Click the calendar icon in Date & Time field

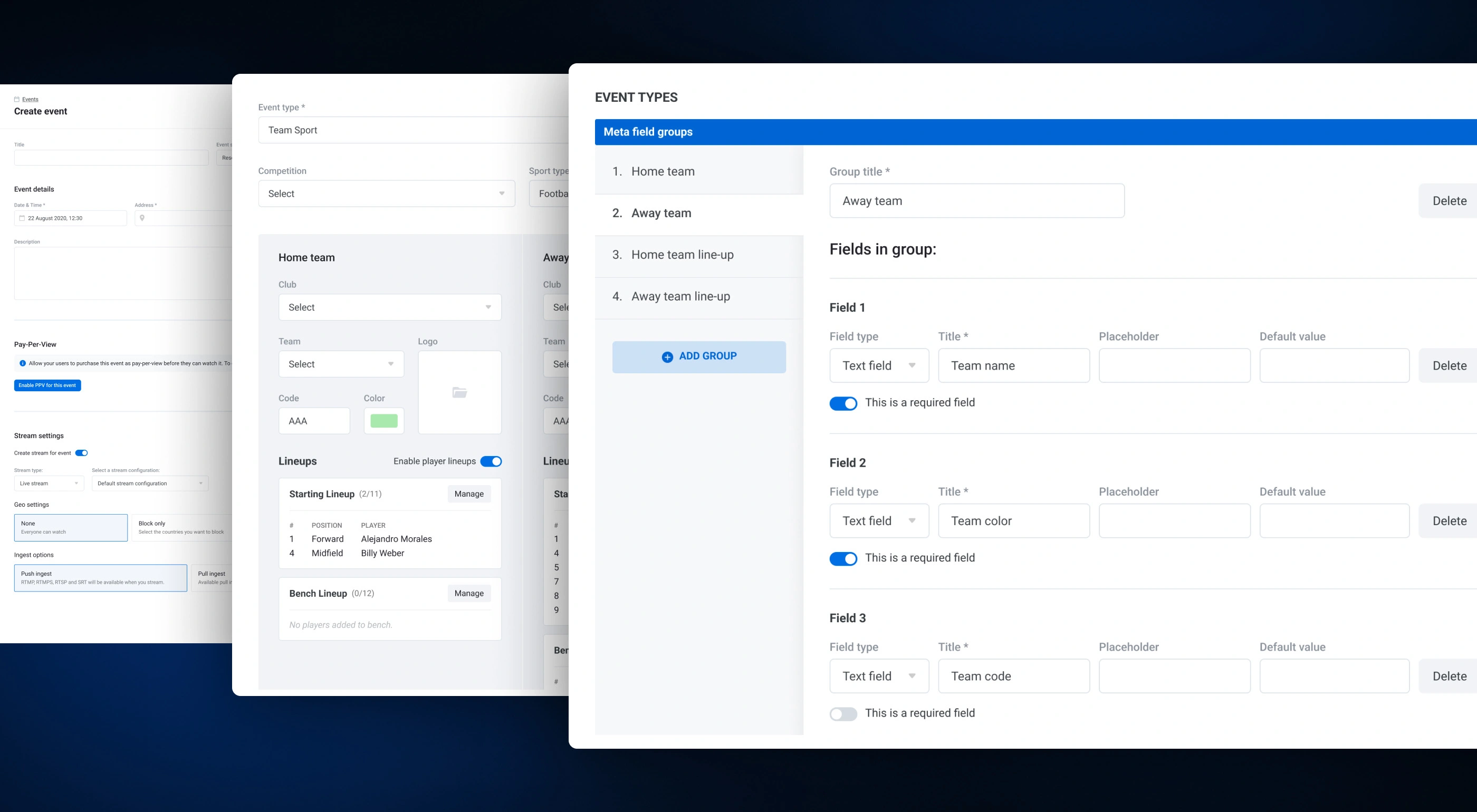(x=22, y=218)
